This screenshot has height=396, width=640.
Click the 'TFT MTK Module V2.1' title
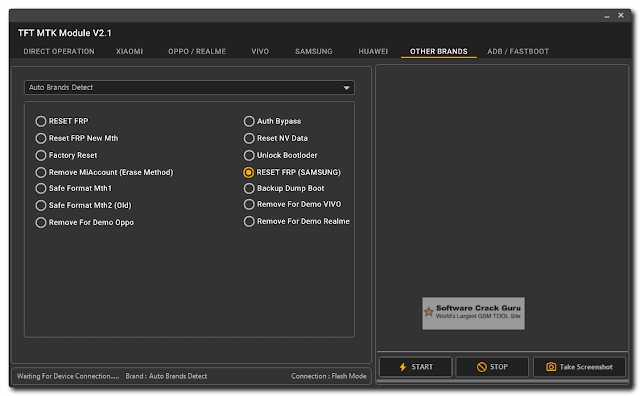coord(64,33)
